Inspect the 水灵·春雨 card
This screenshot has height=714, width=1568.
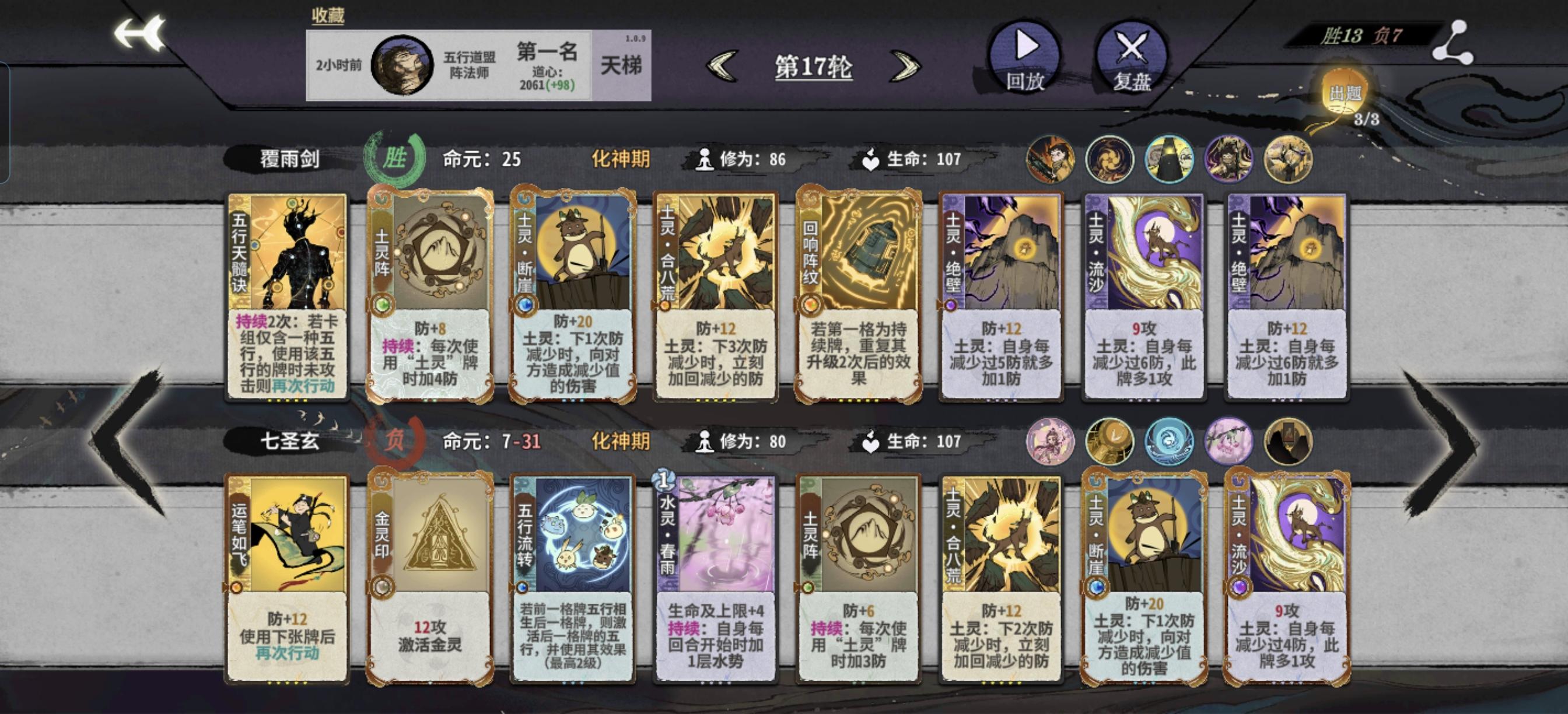click(716, 578)
